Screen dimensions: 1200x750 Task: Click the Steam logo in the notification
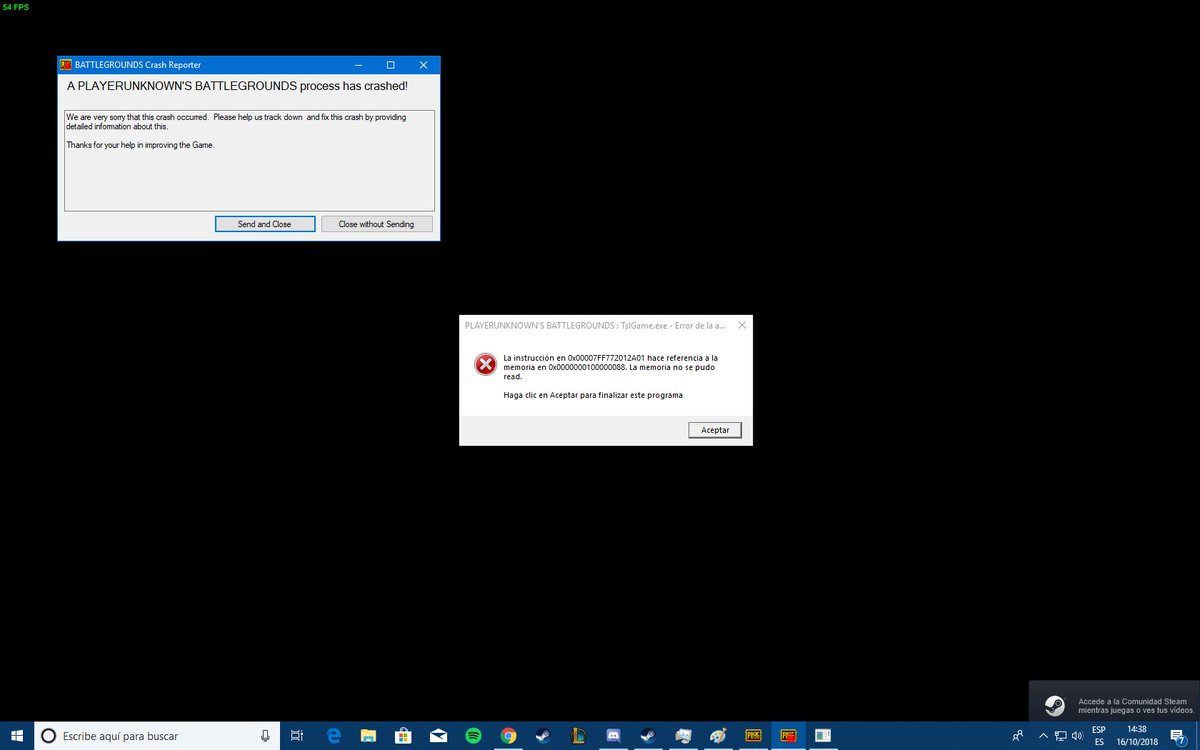[x=1055, y=705]
